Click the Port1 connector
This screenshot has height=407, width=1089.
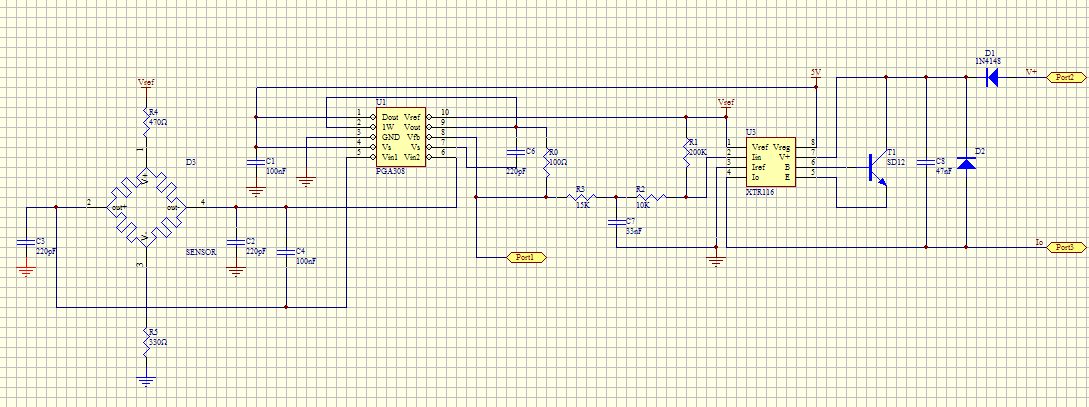pos(528,257)
